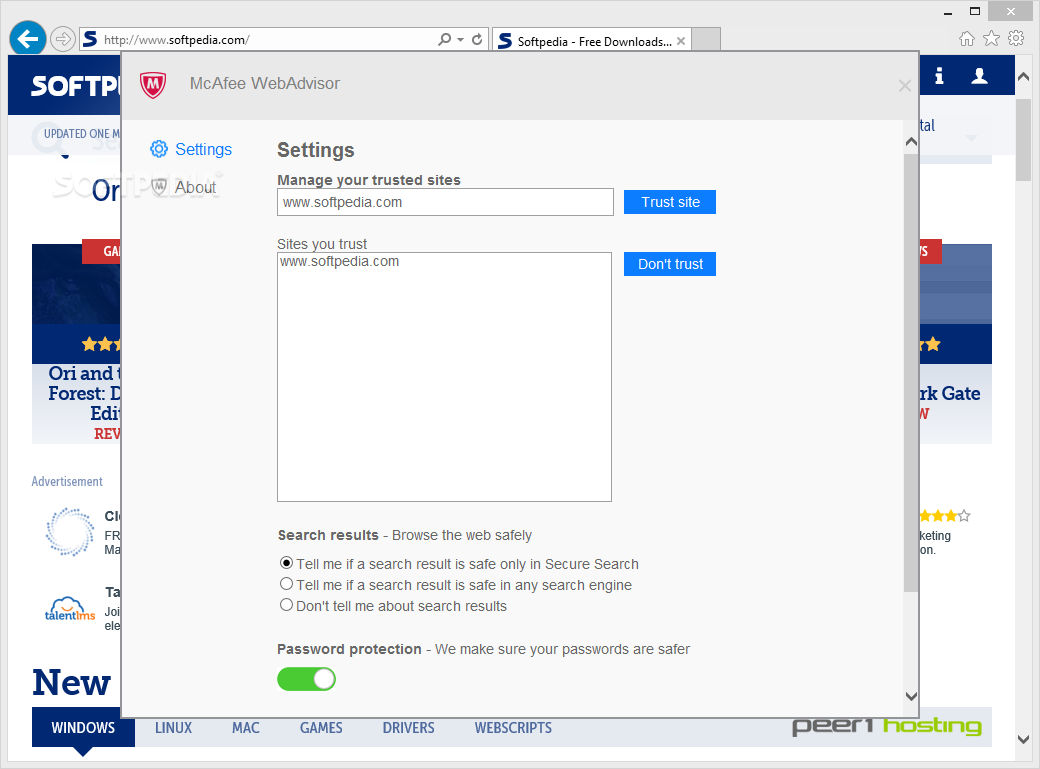Select the DRIVERS category tab
1040x769 pixels.
coord(408,728)
